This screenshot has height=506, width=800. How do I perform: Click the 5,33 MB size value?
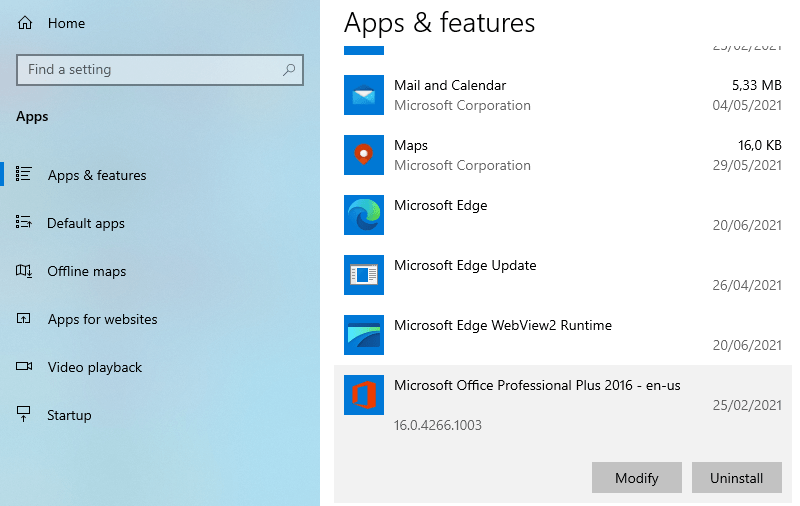[x=757, y=85]
